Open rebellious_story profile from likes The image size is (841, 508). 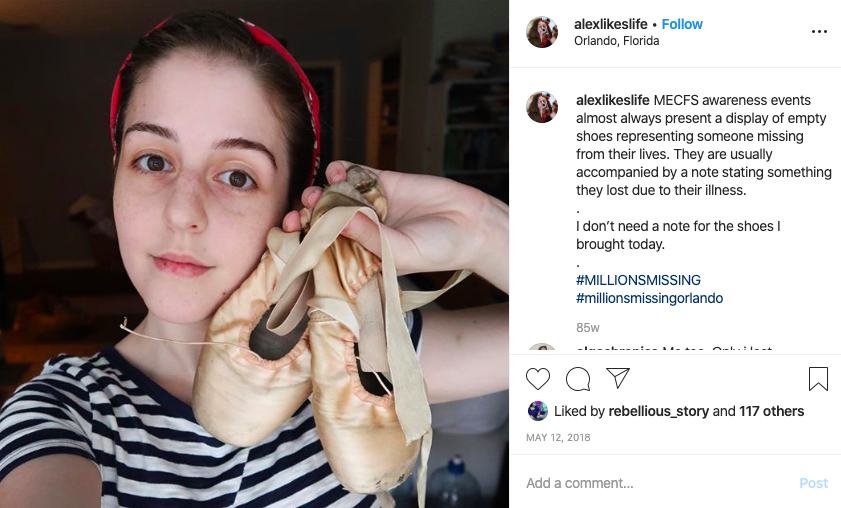coord(658,411)
